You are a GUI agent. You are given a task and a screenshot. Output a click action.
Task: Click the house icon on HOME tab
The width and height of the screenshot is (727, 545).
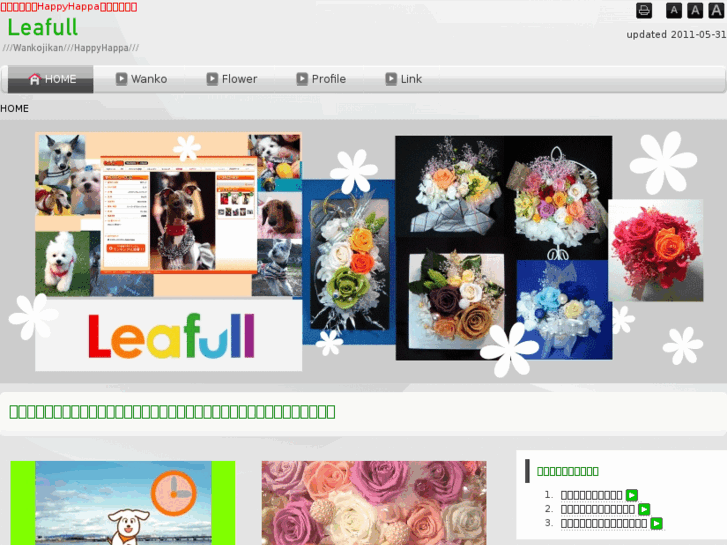pyautogui.click(x=35, y=79)
